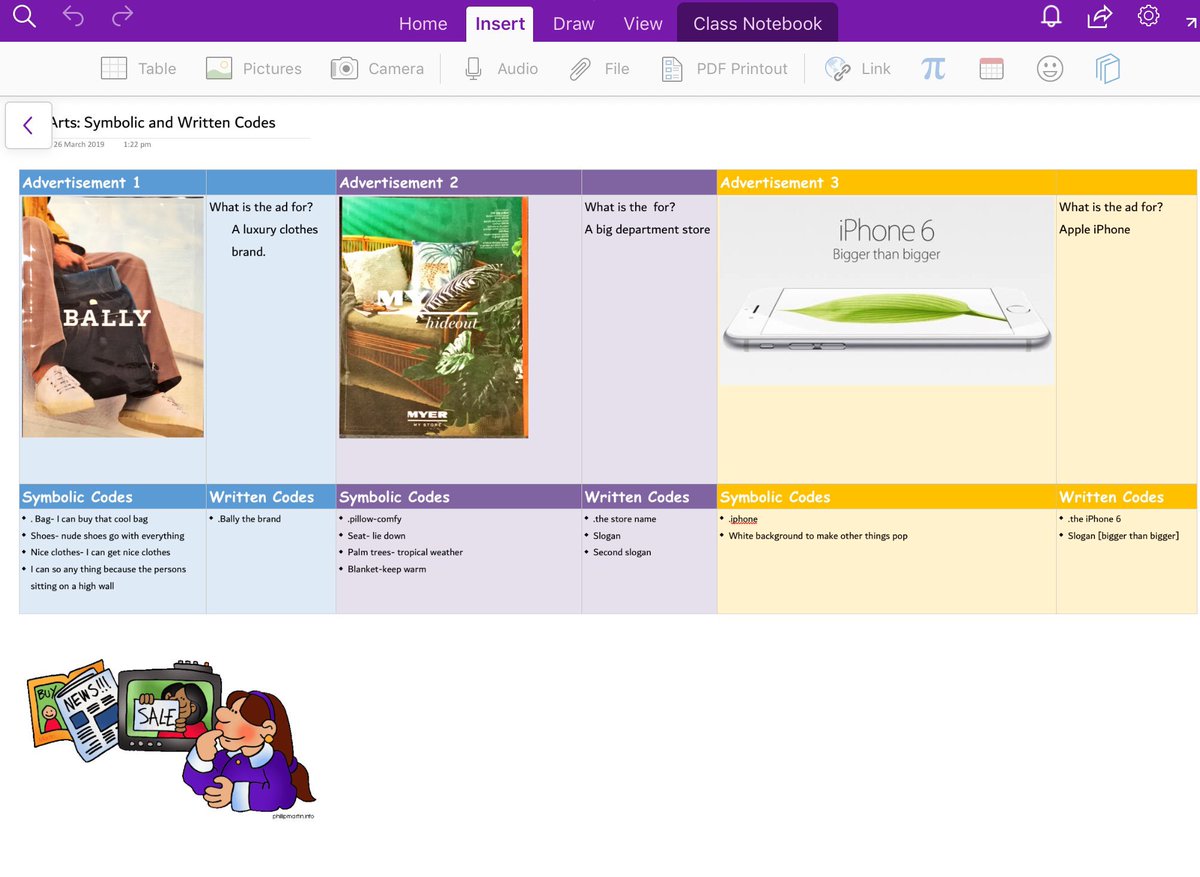Click the misspelled '.iphone' bullet
This screenshot has width=1200, height=877.
[743, 519]
